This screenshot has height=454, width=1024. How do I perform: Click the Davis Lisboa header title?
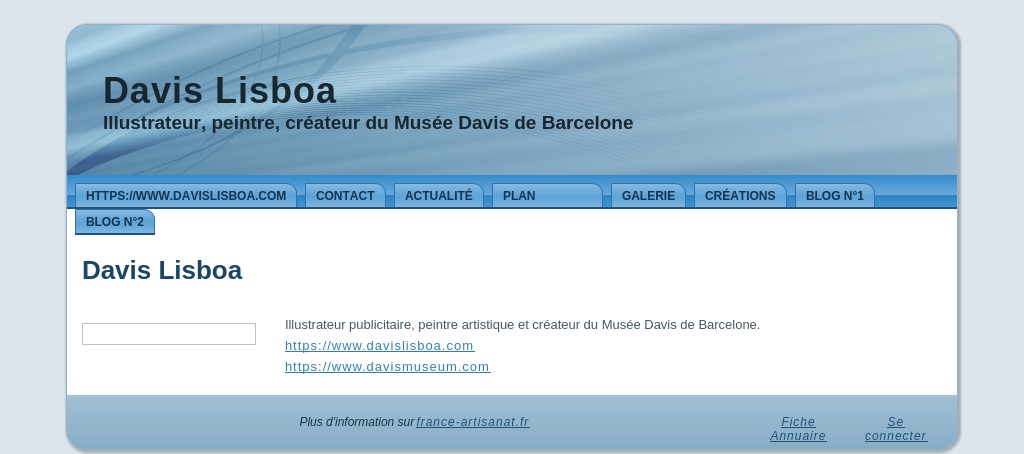[x=219, y=90]
